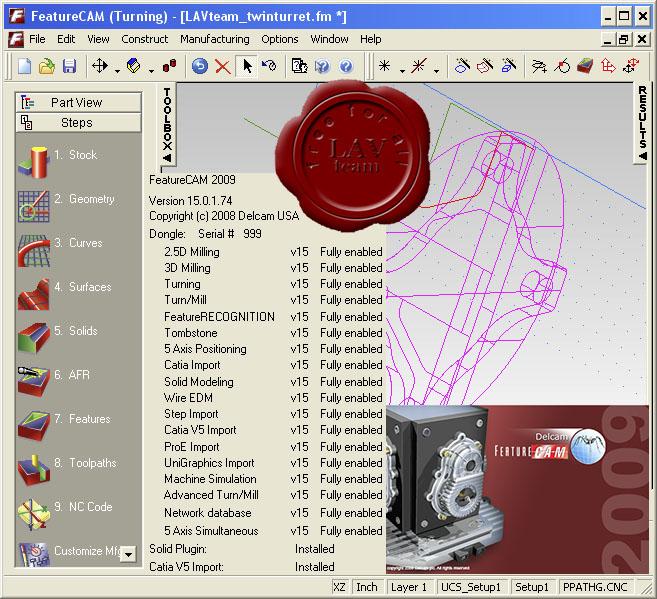Screen dimensions: 657x599
Task: Click the red UCS axes icon
Action: tap(608, 66)
